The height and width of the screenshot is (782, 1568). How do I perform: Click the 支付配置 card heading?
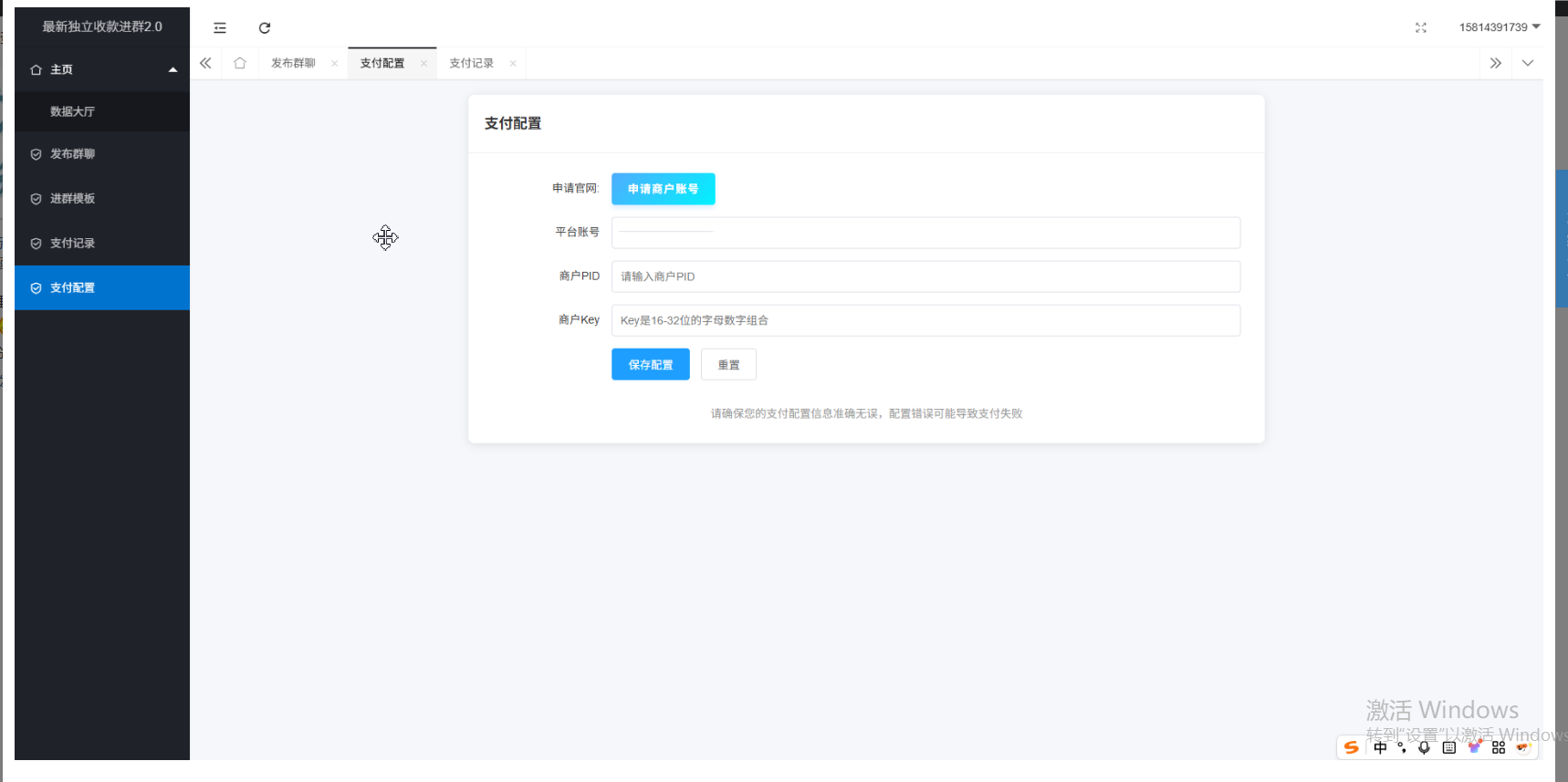(513, 123)
